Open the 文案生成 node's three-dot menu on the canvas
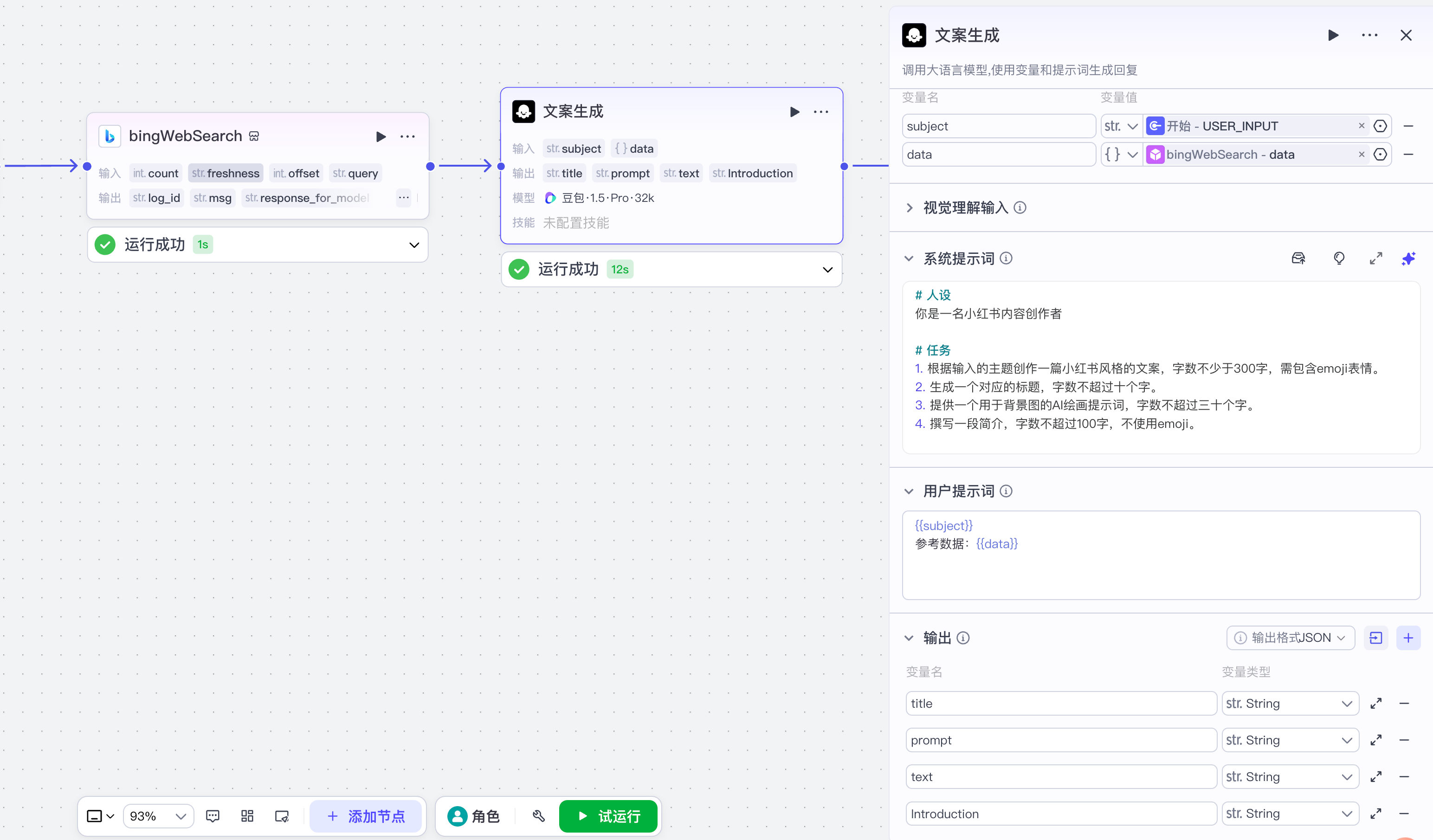The width and height of the screenshot is (1433, 840). [x=820, y=112]
